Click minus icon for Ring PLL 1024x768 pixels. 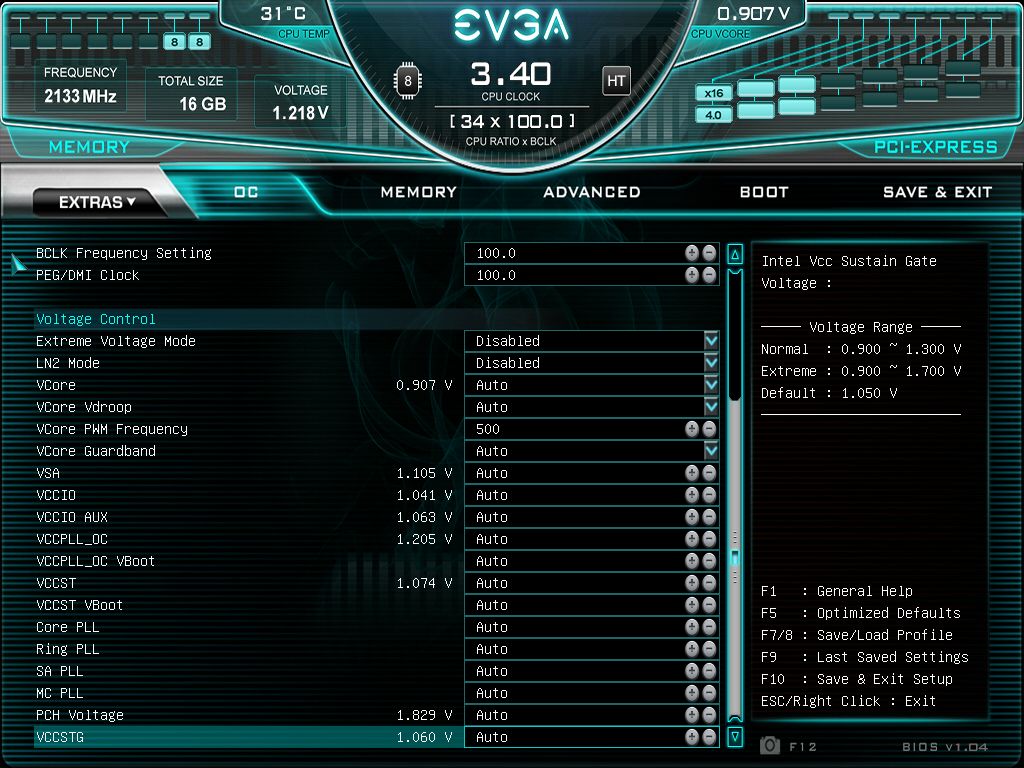tap(709, 649)
